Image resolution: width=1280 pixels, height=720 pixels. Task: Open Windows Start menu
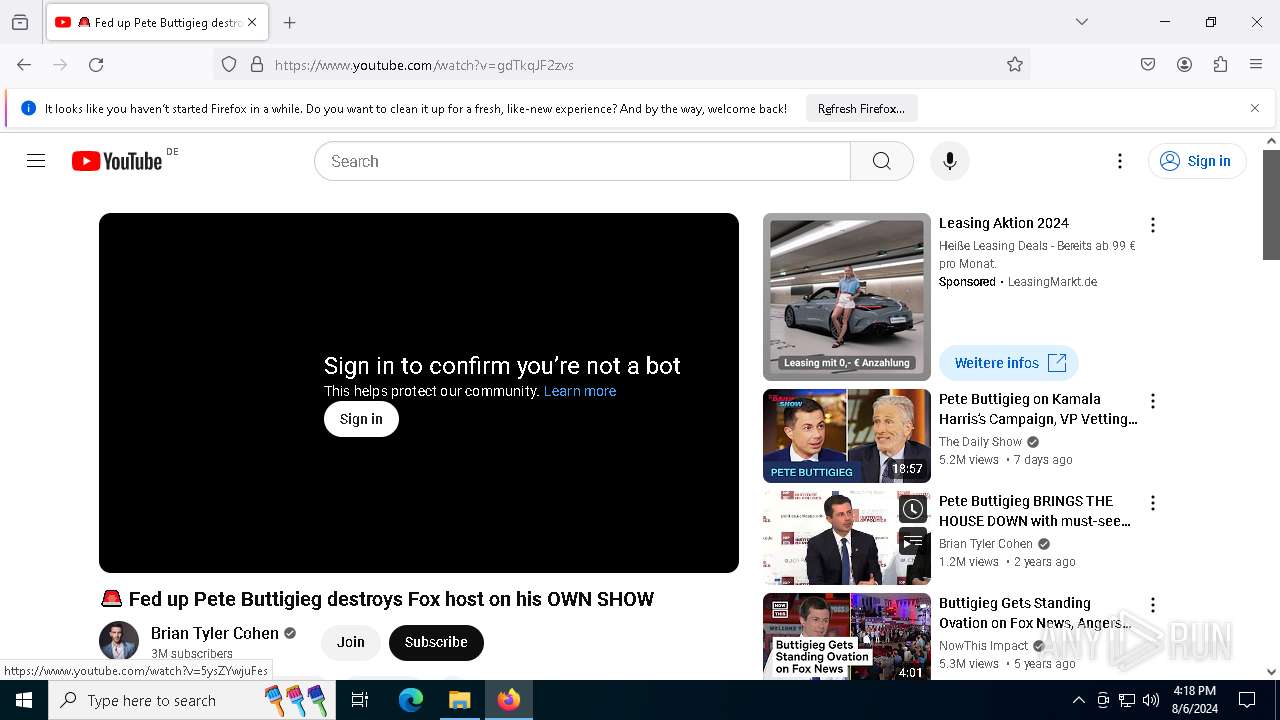click(24, 700)
